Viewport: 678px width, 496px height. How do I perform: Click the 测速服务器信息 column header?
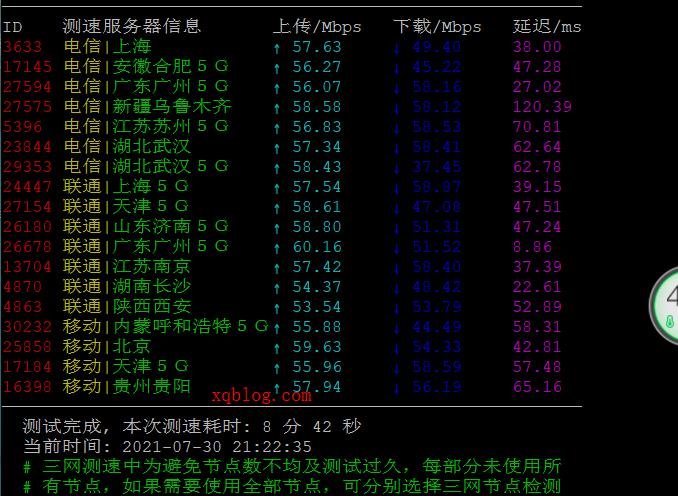[131, 26]
